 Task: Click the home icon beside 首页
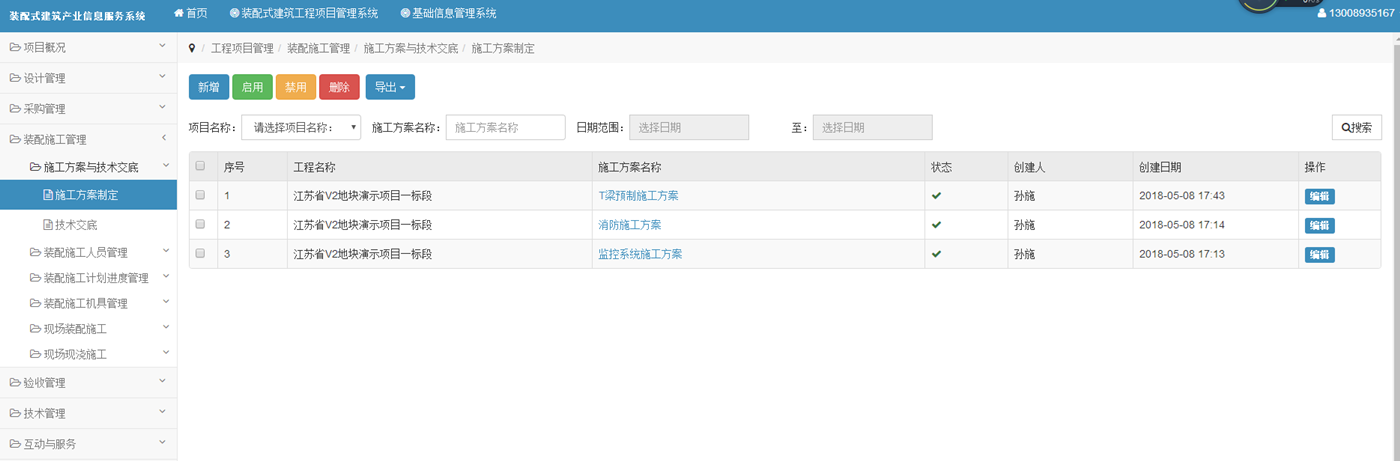click(x=179, y=14)
